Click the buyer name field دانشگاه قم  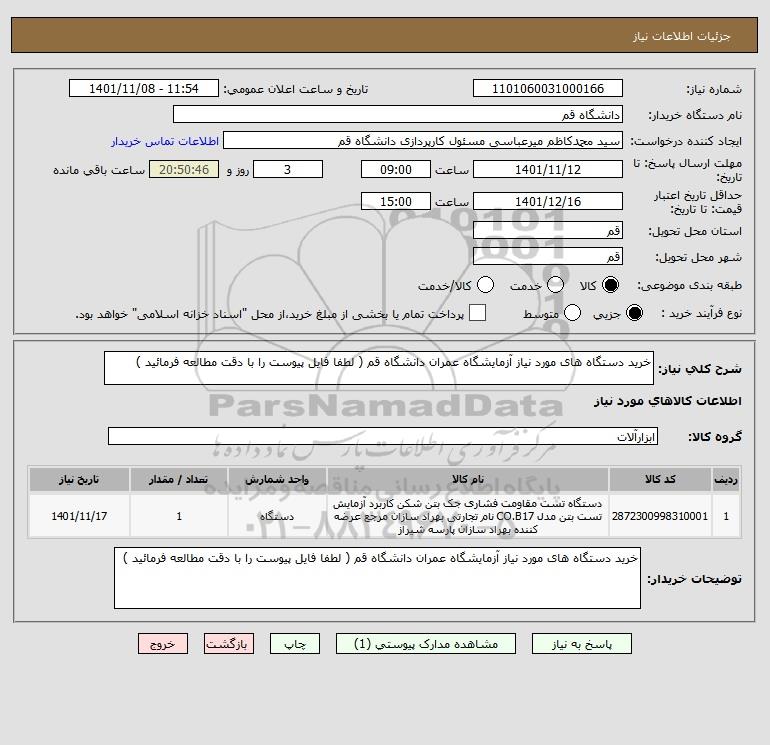(398, 114)
